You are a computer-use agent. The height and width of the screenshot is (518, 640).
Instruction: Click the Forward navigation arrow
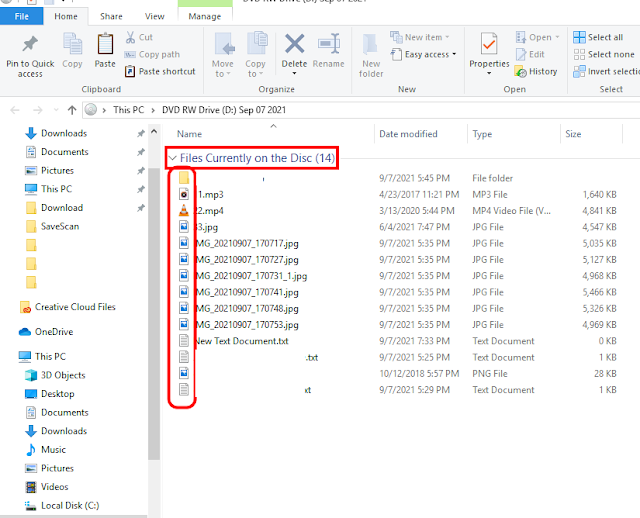point(38,110)
